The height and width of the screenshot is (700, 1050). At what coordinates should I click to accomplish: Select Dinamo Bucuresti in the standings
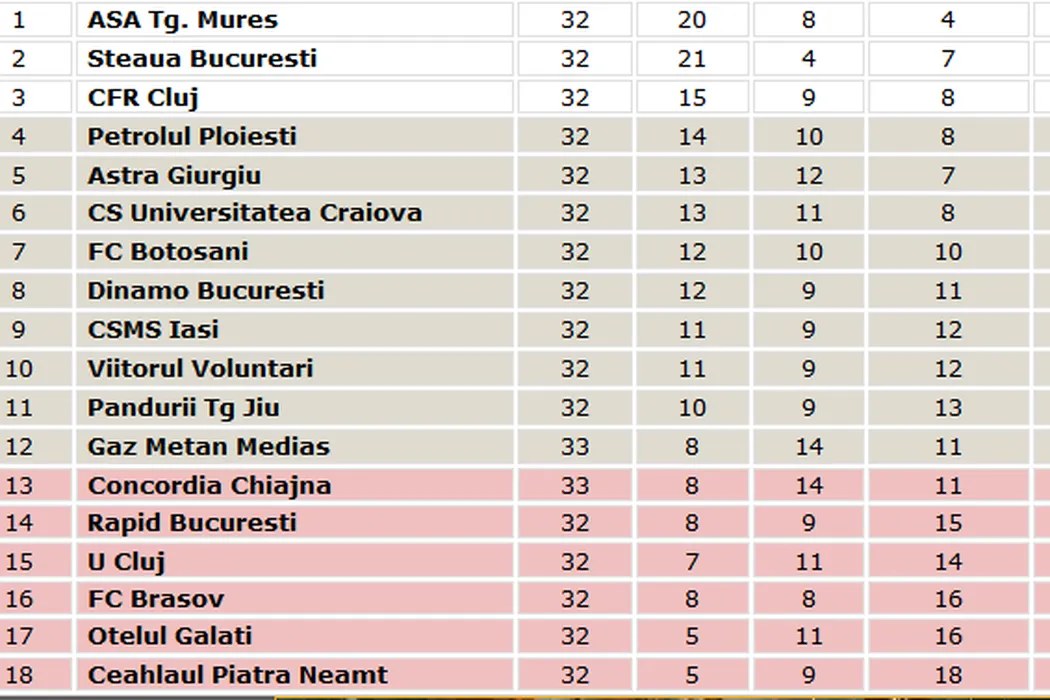[206, 291]
